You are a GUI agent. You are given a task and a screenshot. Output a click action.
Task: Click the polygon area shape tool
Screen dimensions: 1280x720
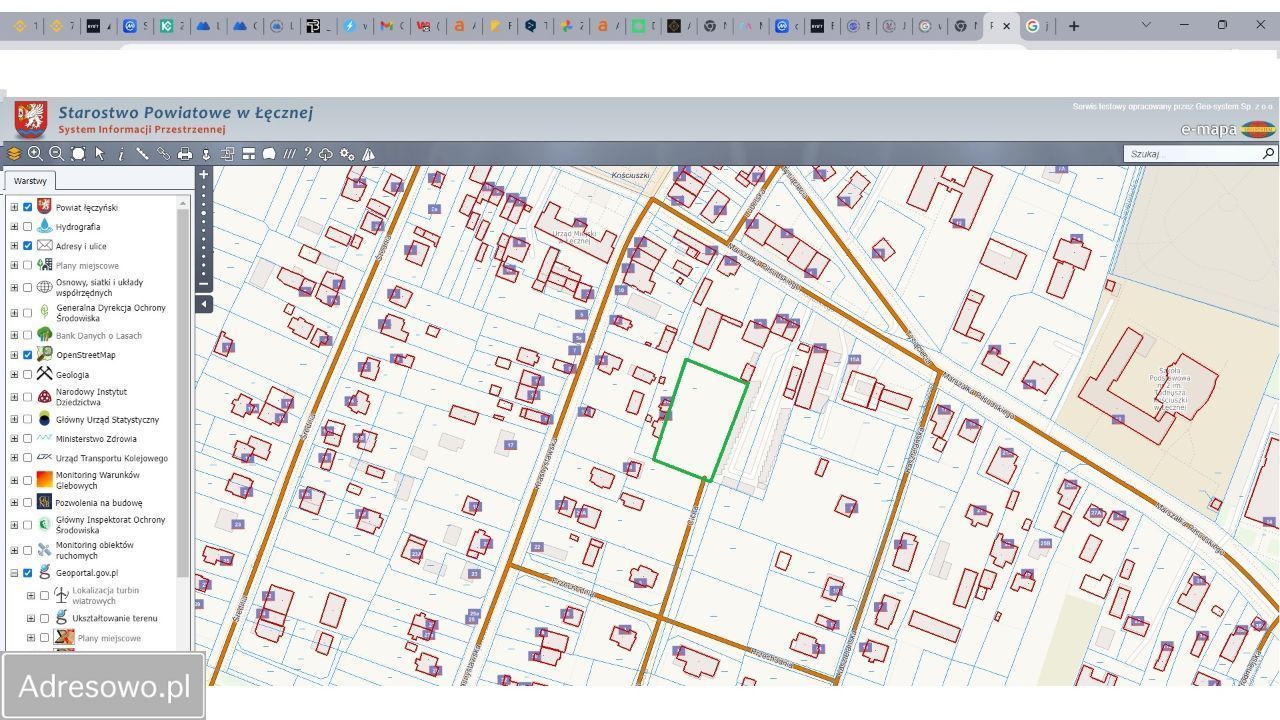(269, 154)
